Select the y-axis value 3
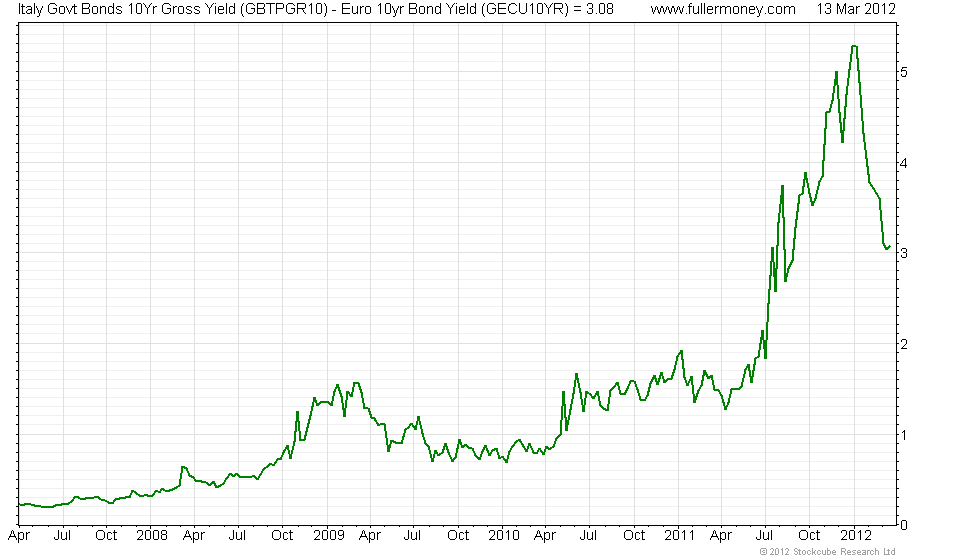This screenshot has height=560, width=980. point(903,254)
